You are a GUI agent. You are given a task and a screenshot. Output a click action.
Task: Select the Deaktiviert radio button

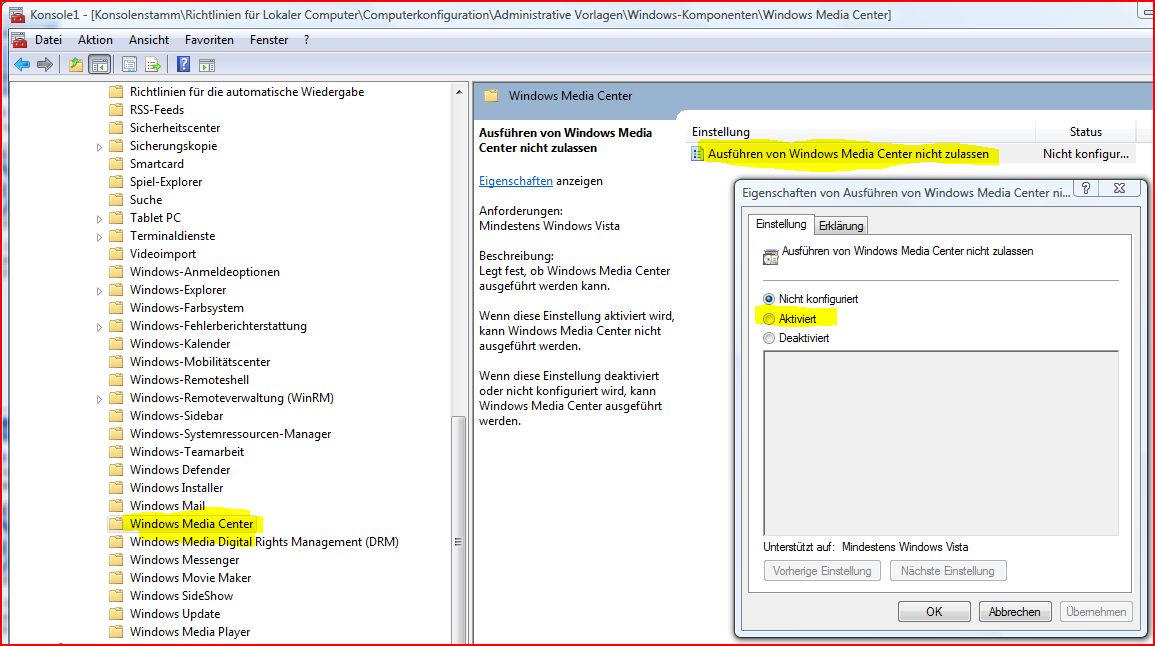click(769, 338)
